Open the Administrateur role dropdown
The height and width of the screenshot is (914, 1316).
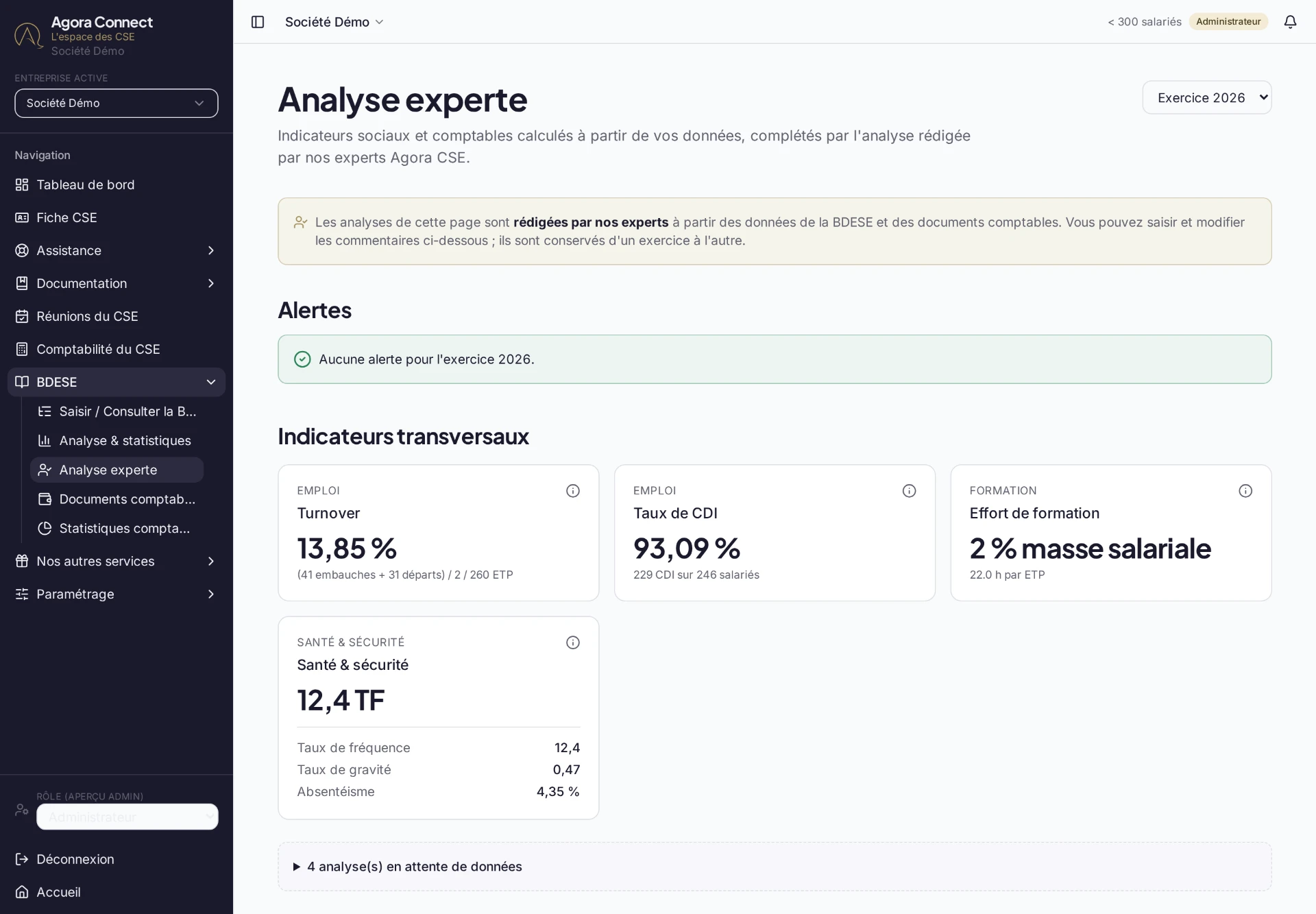[x=127, y=817]
